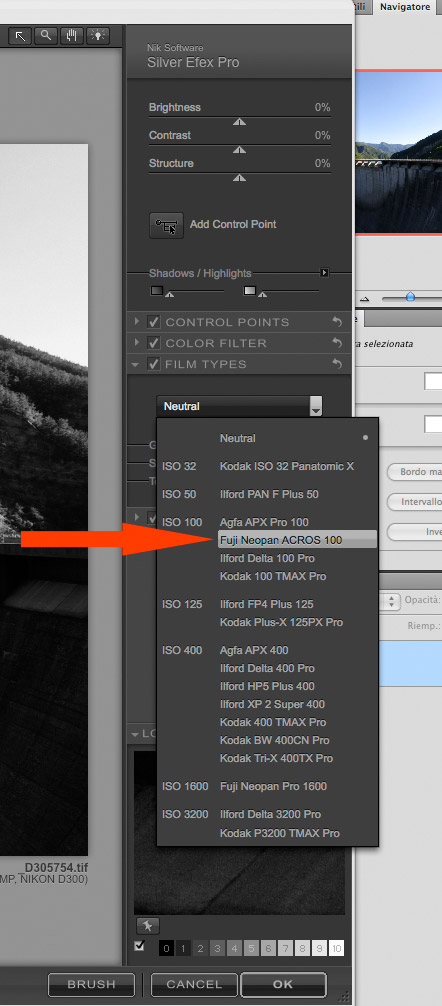Choose Ilford FP4 Plus 125
This screenshot has height=1006, width=442.
pos(267,604)
